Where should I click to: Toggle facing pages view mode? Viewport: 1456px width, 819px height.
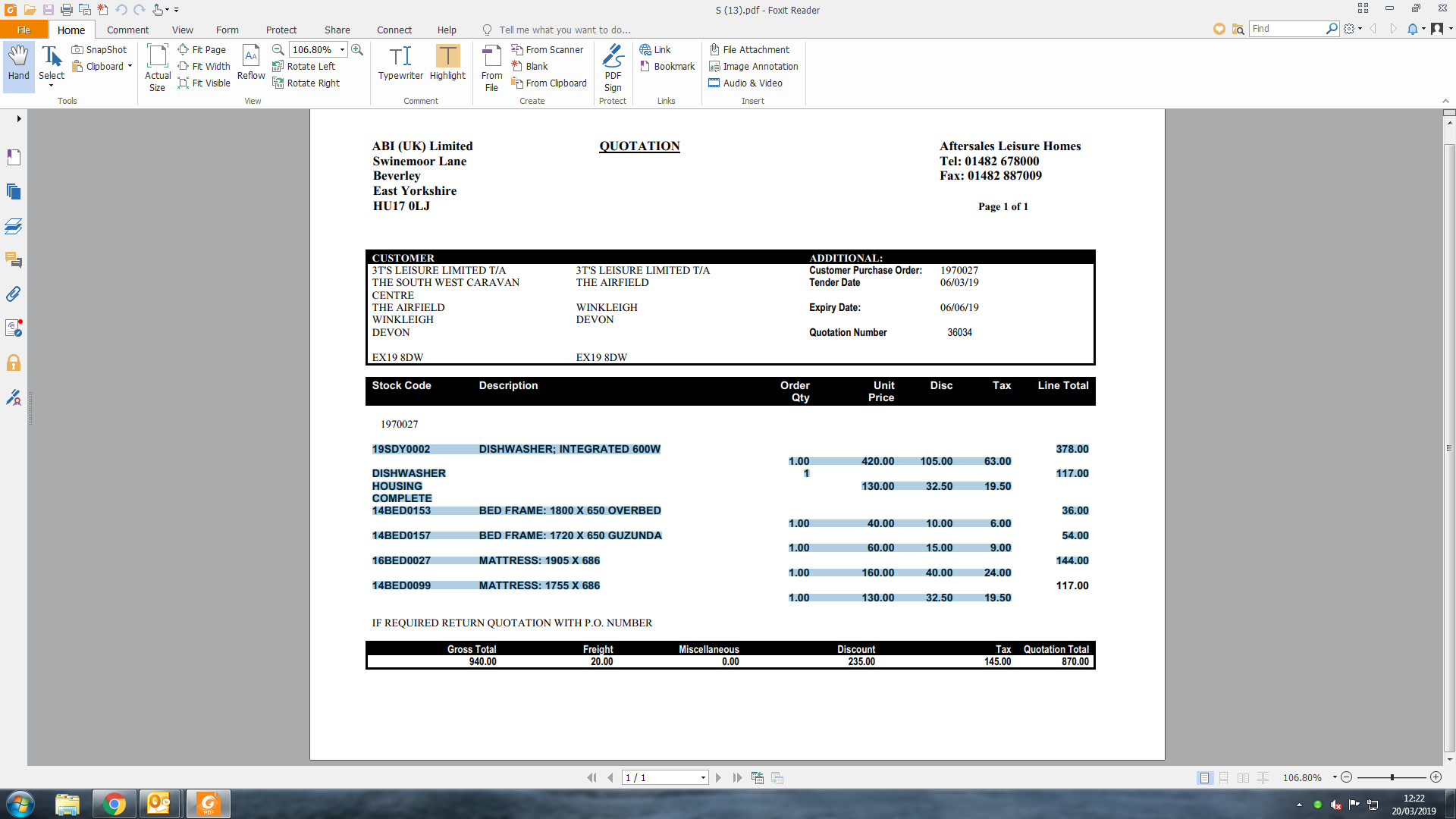point(1243,778)
